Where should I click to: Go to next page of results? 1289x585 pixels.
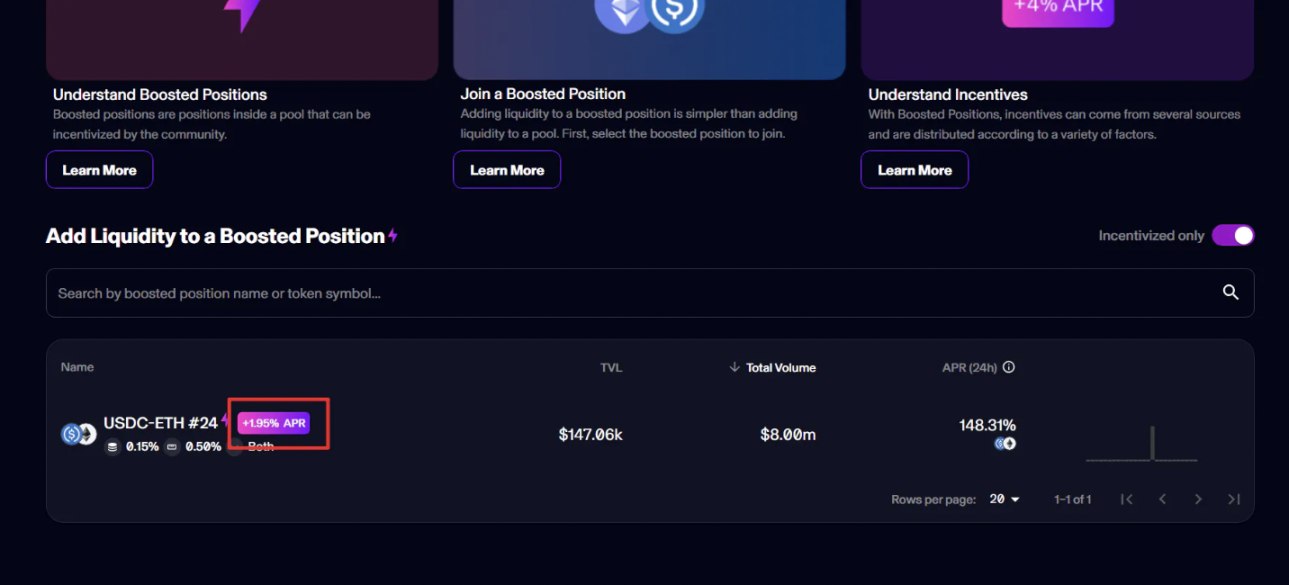click(1198, 499)
